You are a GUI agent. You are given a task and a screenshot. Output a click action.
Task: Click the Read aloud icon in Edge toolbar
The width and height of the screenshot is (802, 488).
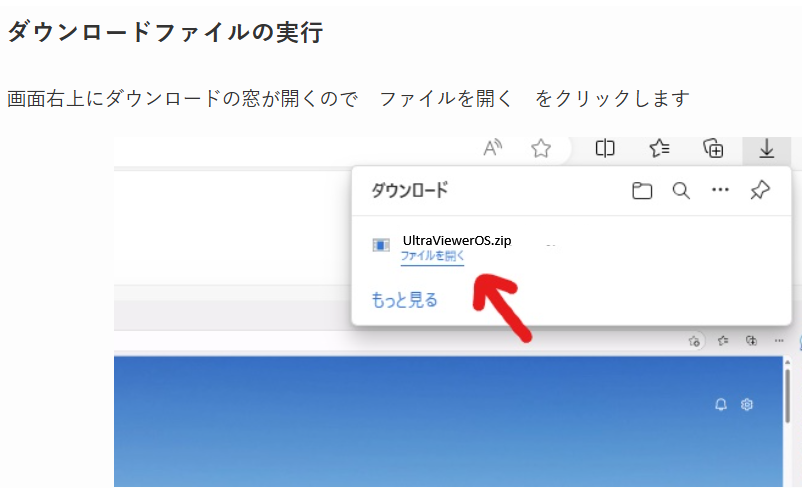(x=493, y=148)
